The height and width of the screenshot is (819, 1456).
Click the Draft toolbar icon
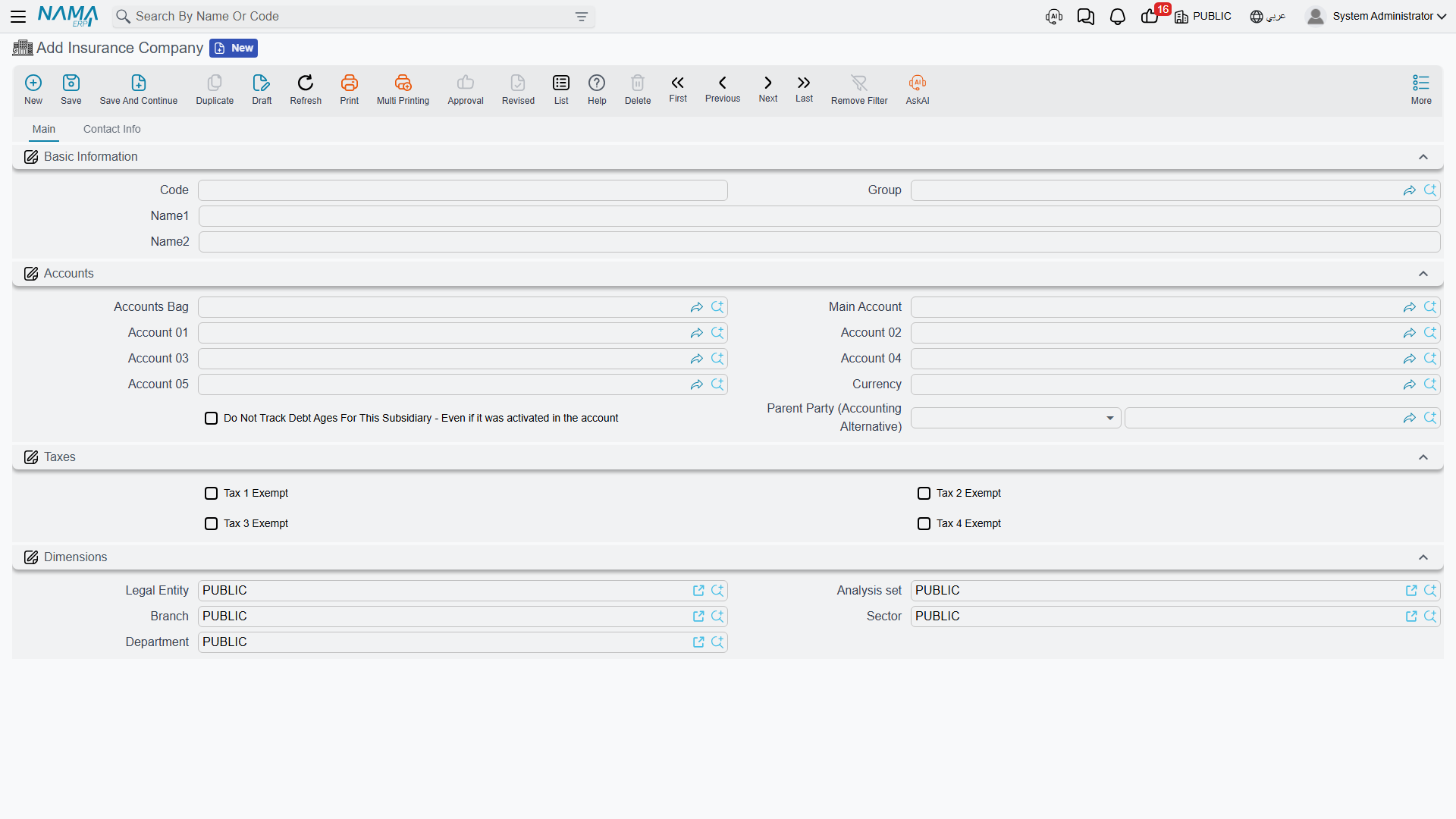pos(262,89)
